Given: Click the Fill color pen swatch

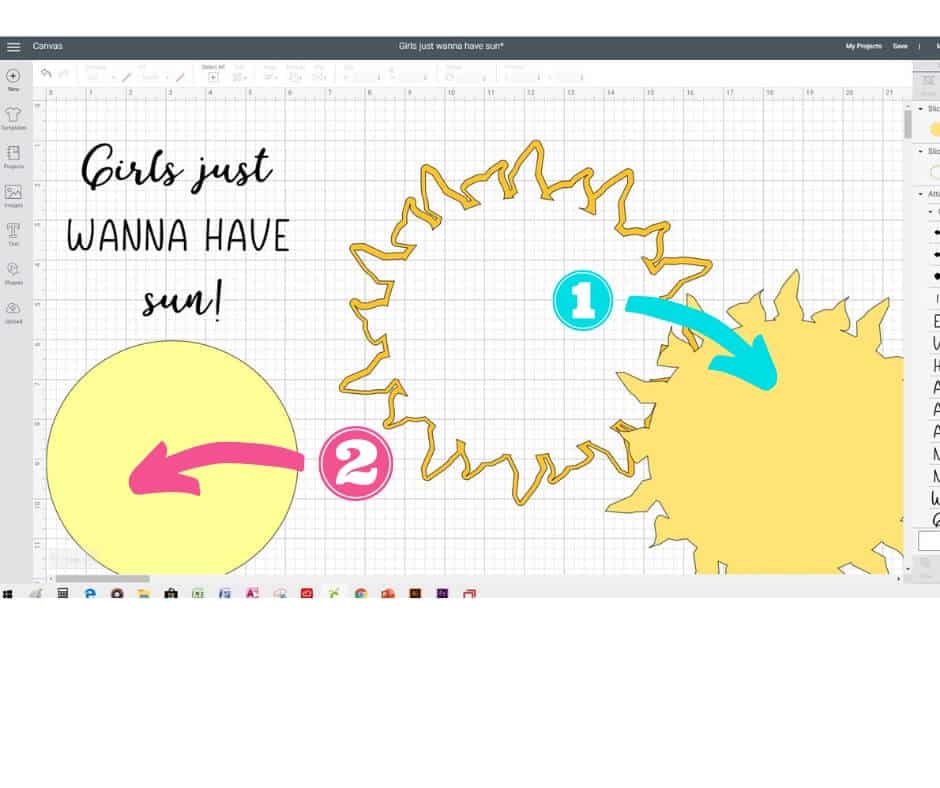Looking at the screenshot, I should click(x=180, y=77).
